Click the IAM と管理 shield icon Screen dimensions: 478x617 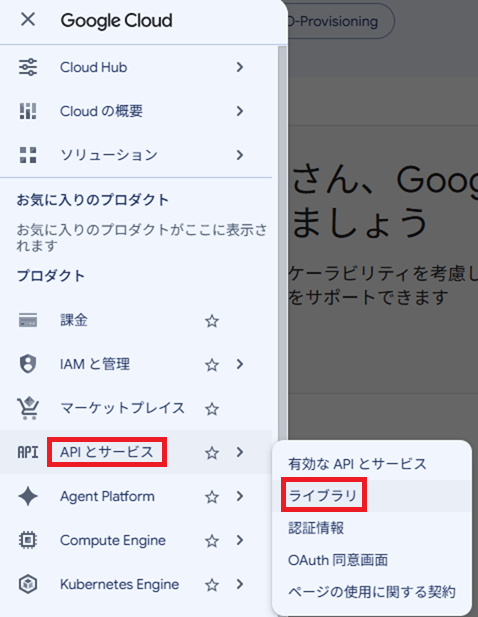pyautogui.click(x=28, y=364)
